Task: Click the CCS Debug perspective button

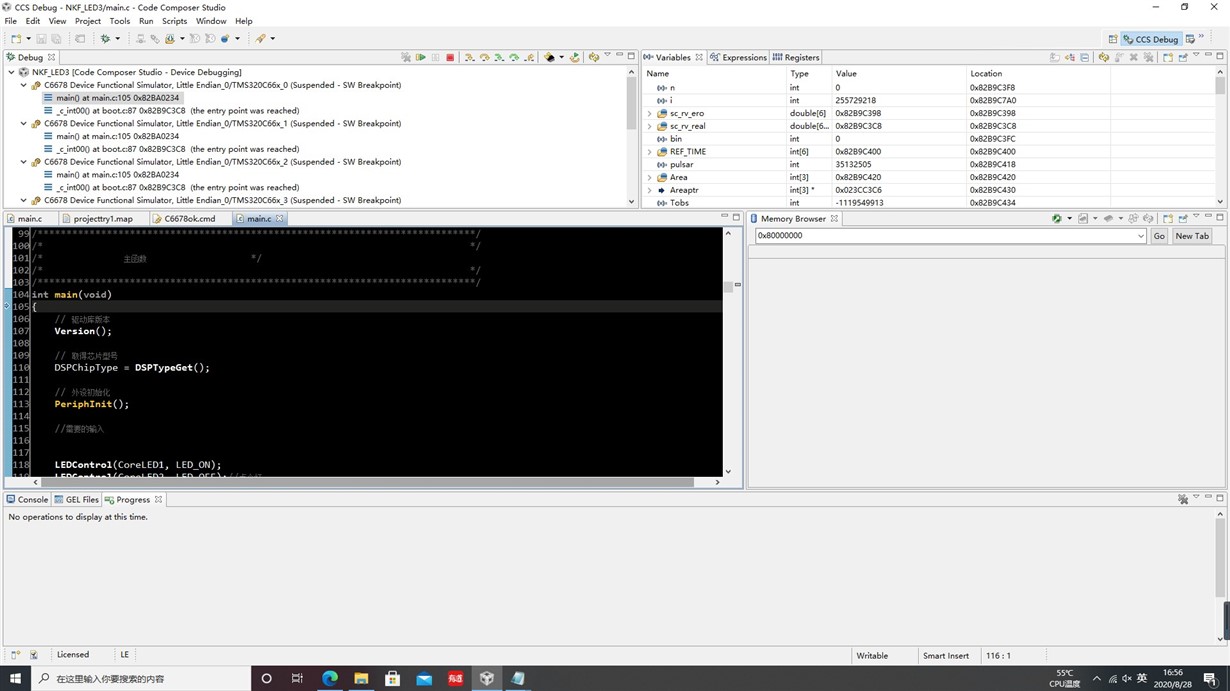Action: coord(1151,39)
